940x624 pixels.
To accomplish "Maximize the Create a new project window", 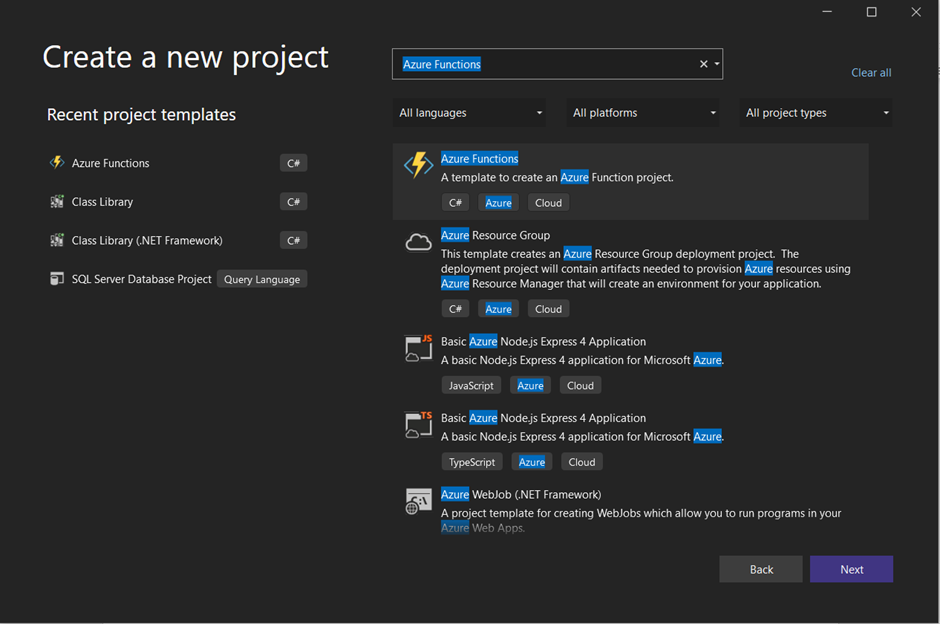I will [872, 12].
